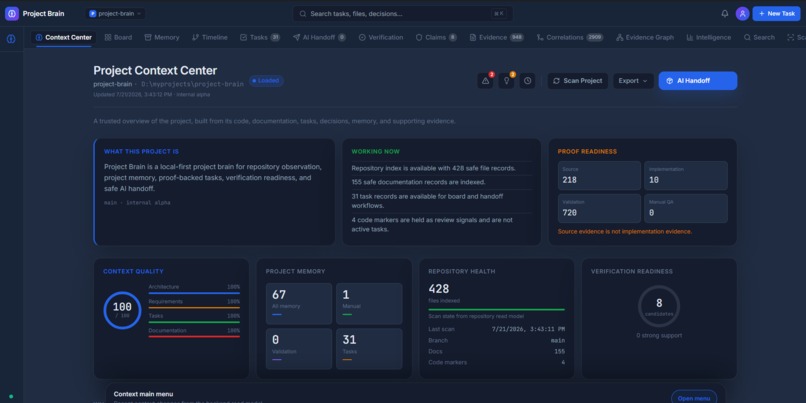
Task: Click the sidebar context center icon
Action: click(11, 39)
